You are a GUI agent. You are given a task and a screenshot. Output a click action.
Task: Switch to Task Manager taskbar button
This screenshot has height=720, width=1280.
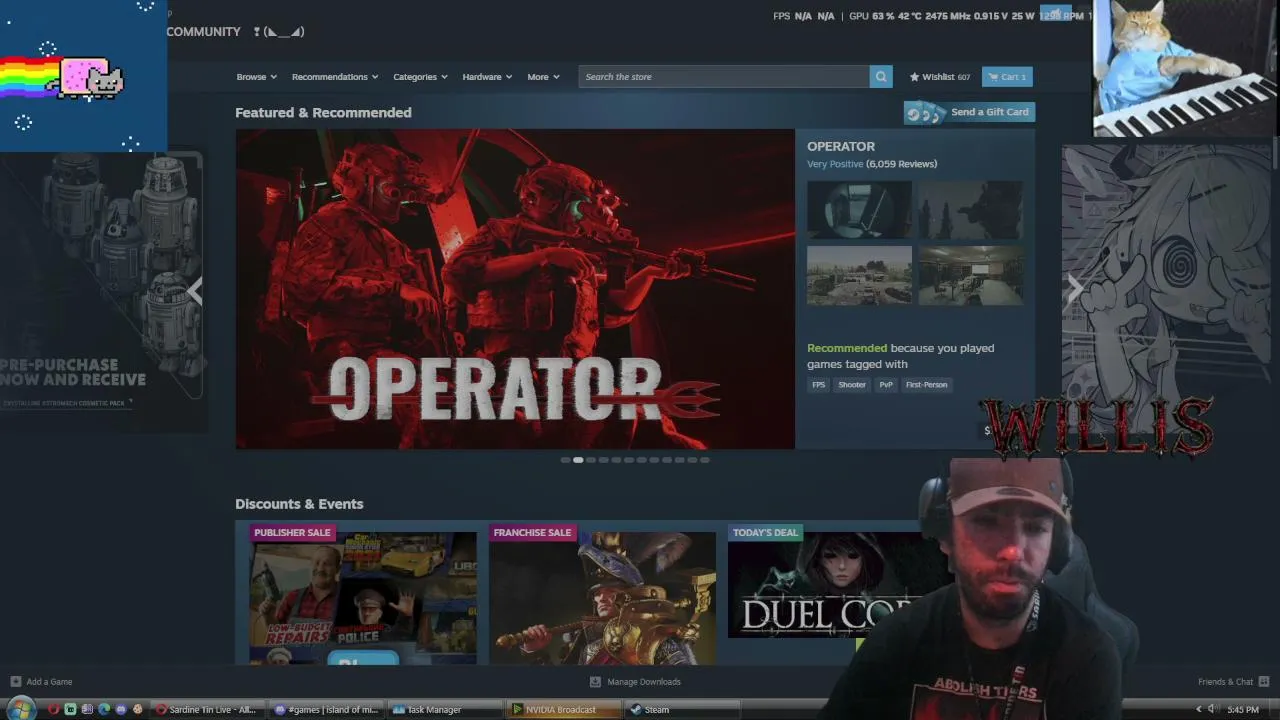[446, 710]
